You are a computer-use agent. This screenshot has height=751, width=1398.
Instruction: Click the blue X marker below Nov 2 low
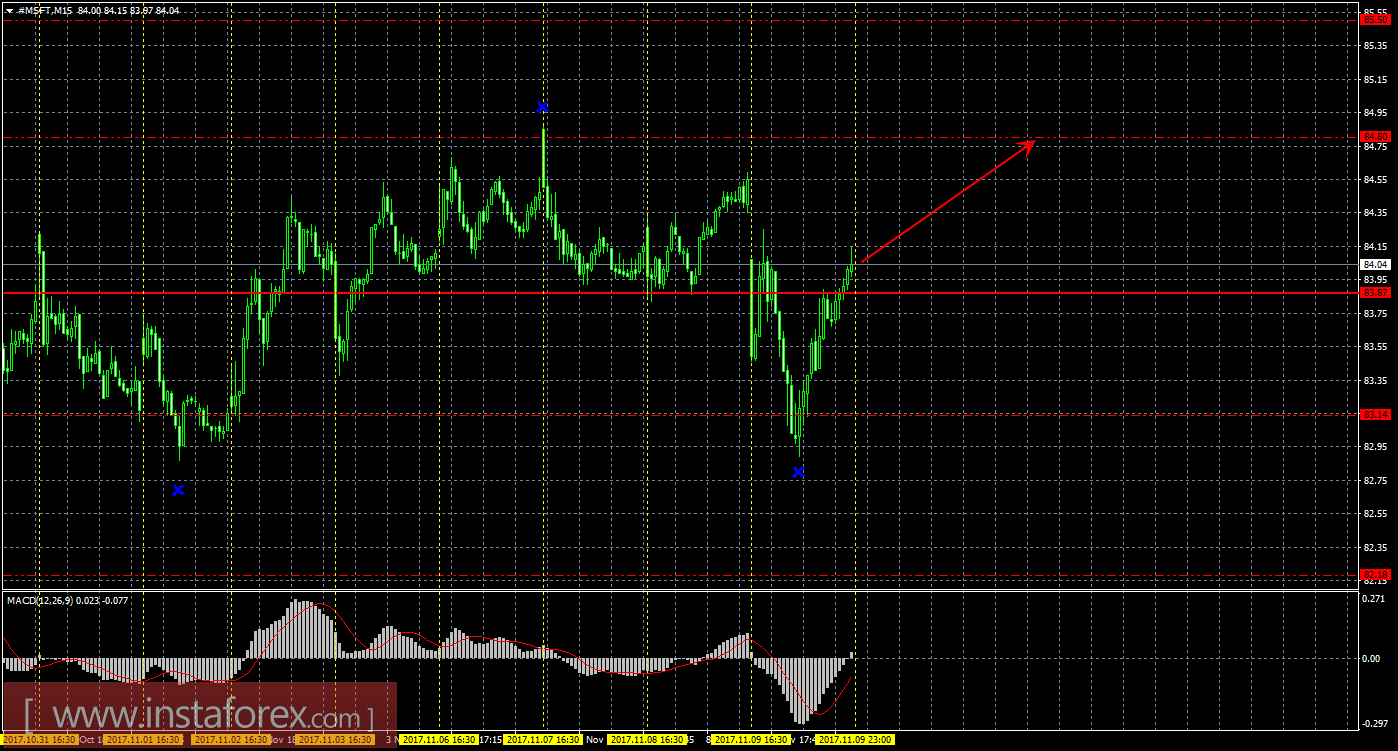178,490
